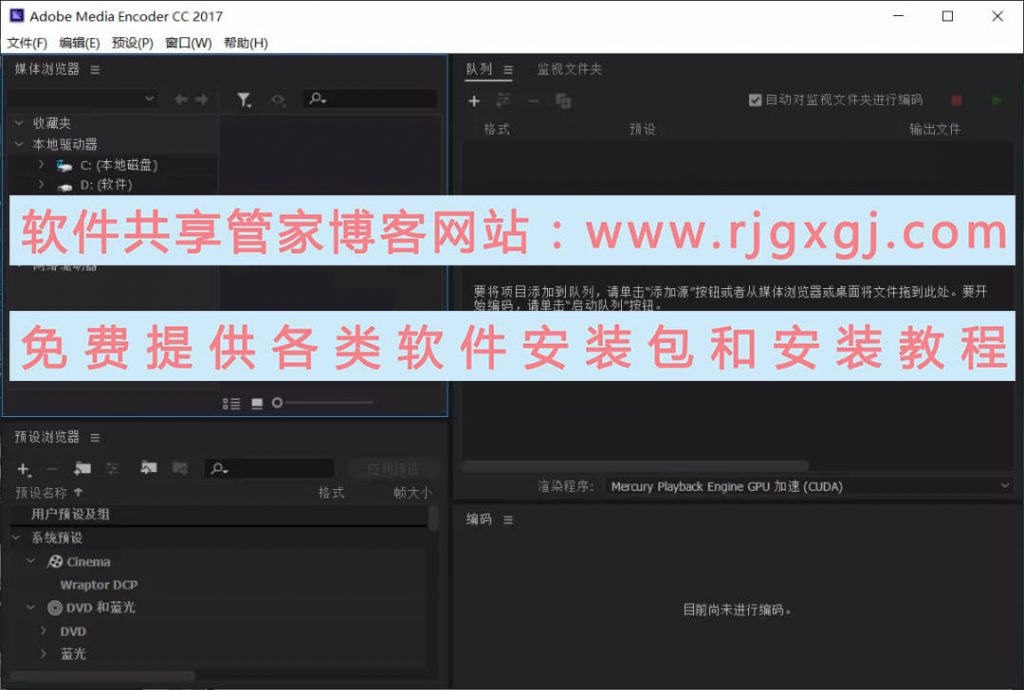Select the D: (软件) drive entry
This screenshot has width=1024, height=690.
tap(106, 185)
